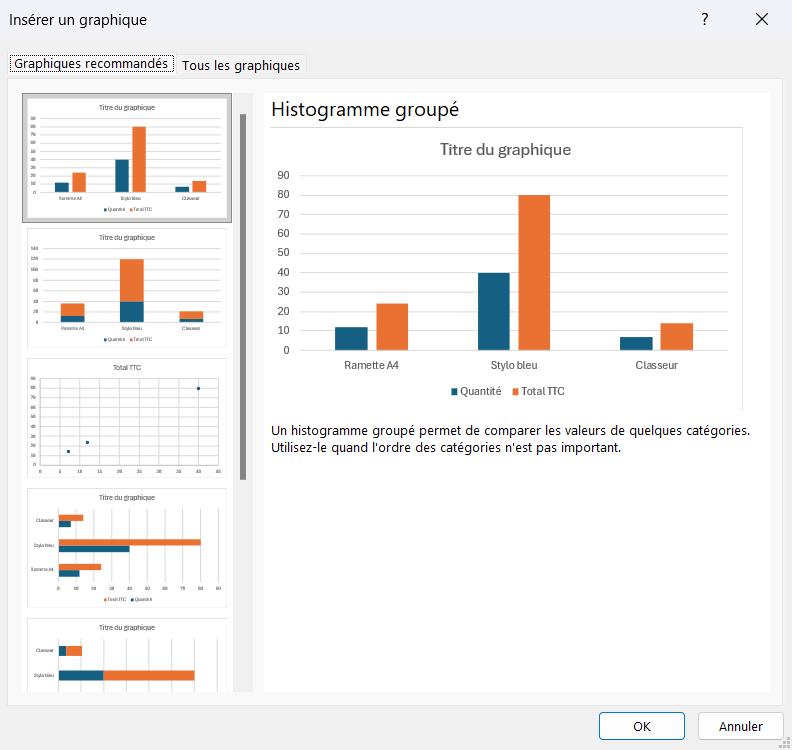The width and height of the screenshot is (792, 750).
Task: Open help with the question mark icon
Action: (x=705, y=19)
